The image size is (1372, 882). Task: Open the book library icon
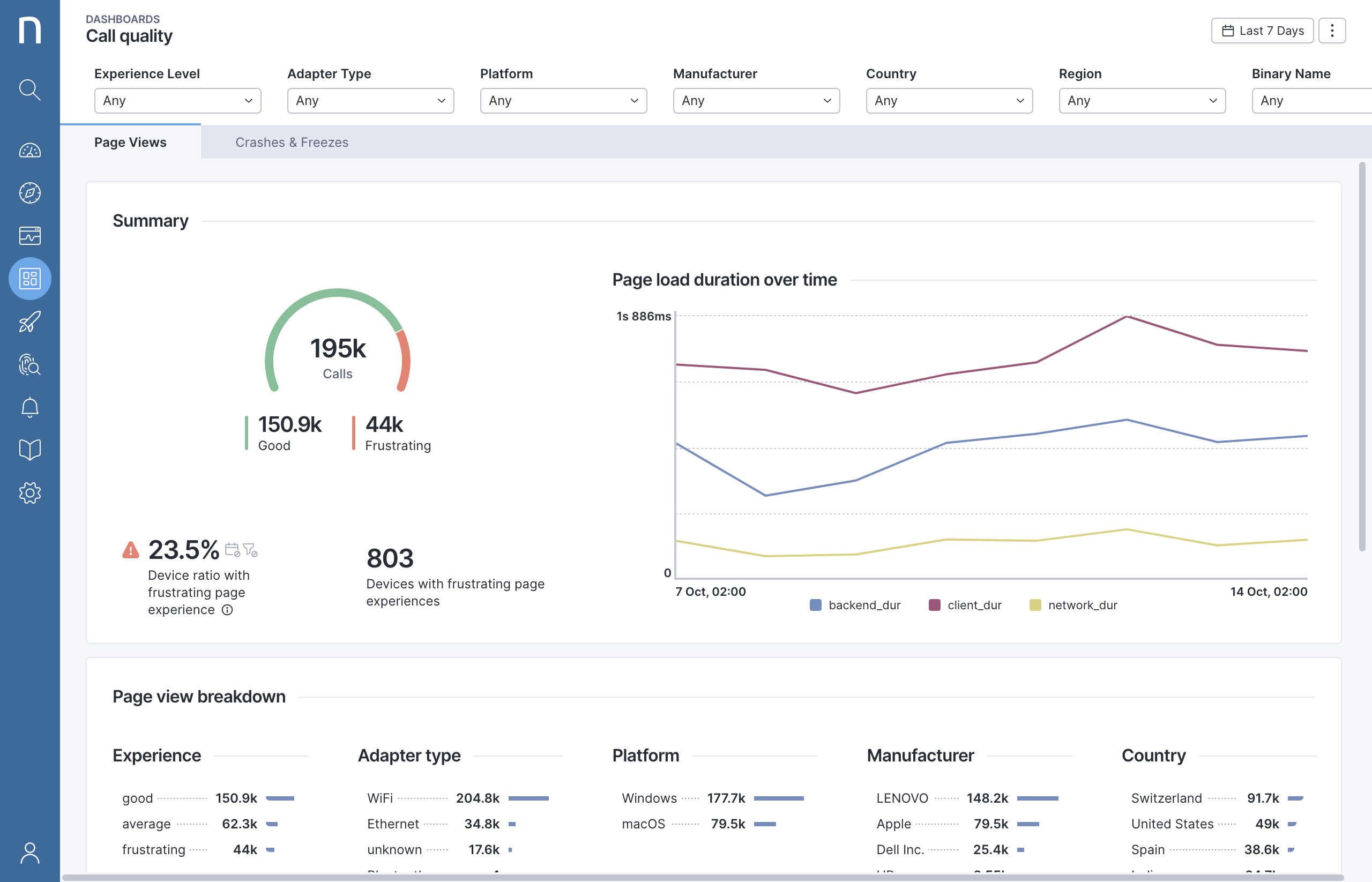[x=30, y=450]
